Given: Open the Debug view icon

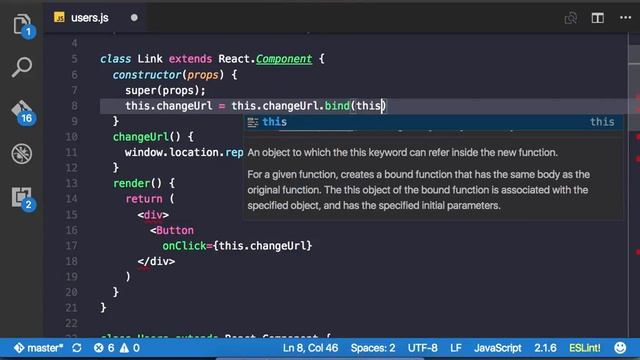Looking at the screenshot, I should pyautogui.click(x=22, y=153).
